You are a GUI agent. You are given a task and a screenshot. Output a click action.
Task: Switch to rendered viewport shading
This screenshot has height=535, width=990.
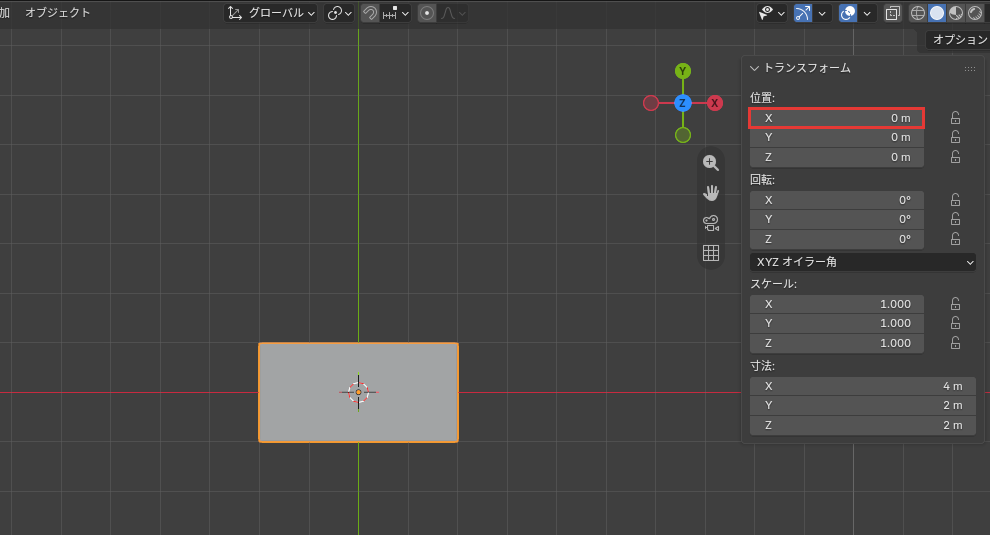point(975,13)
